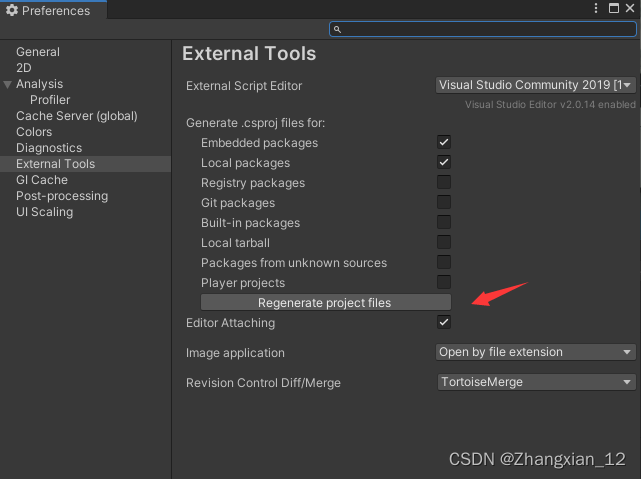The width and height of the screenshot is (641, 479).
Task: Click 'Visual Studio Editor v2.0.14 enabled' text
Action: click(x=550, y=105)
